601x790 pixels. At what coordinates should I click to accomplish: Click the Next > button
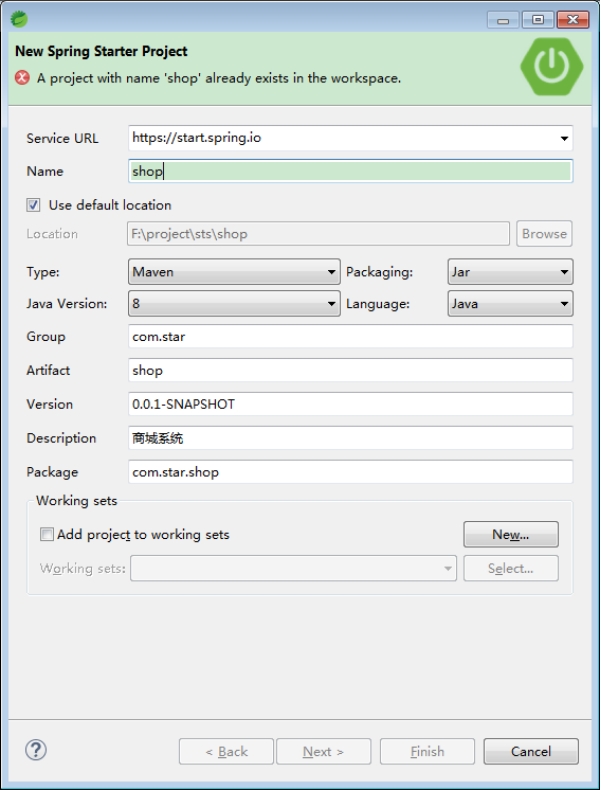pyautogui.click(x=323, y=751)
